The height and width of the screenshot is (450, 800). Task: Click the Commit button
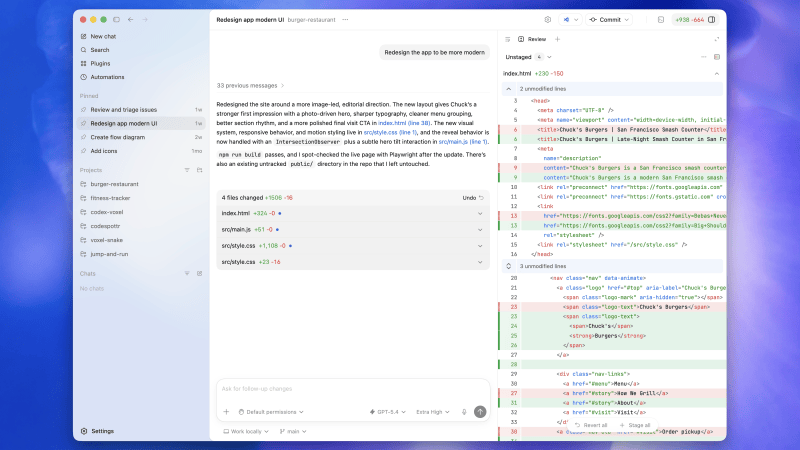click(605, 20)
